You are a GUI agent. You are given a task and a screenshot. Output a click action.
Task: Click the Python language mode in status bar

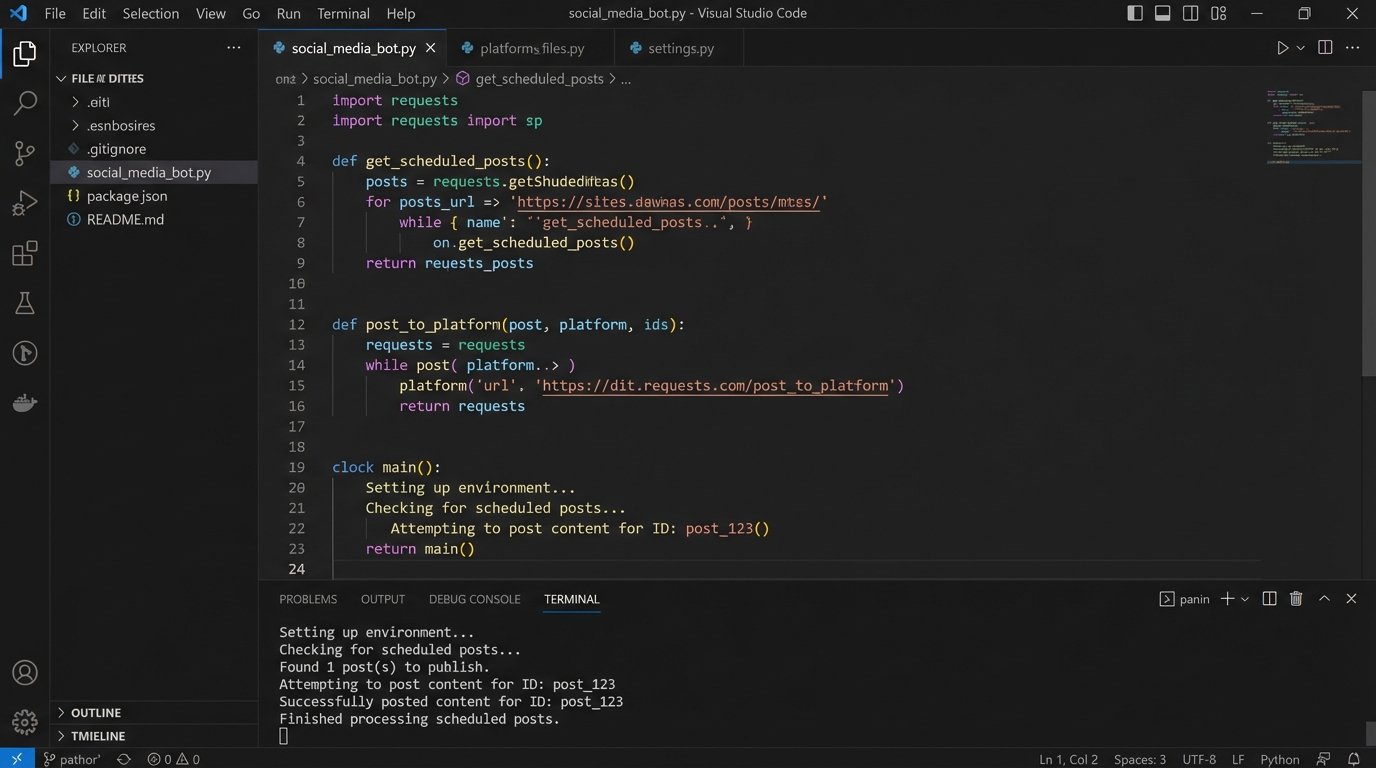tap(1279, 759)
